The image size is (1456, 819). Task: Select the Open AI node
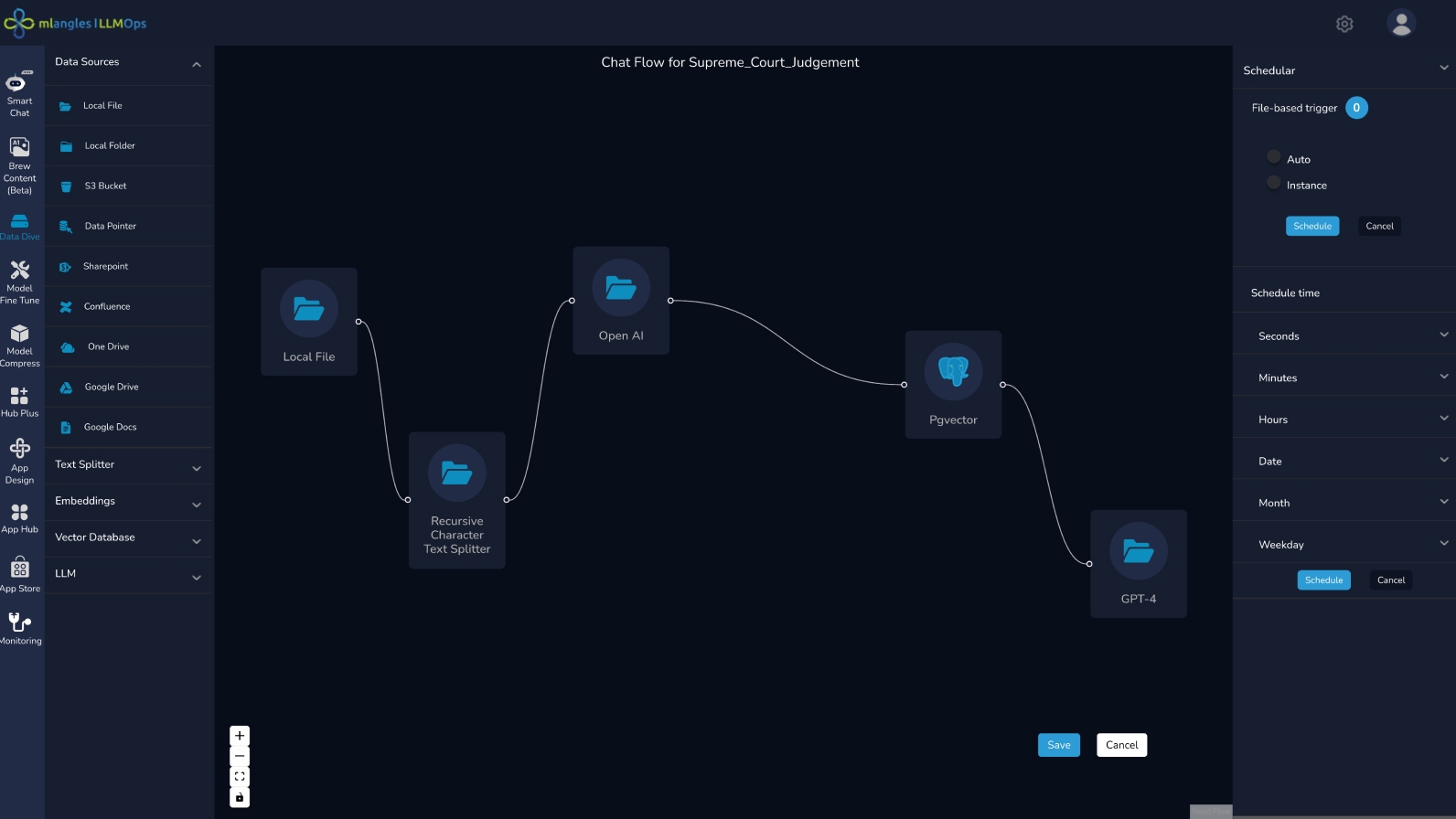621,301
